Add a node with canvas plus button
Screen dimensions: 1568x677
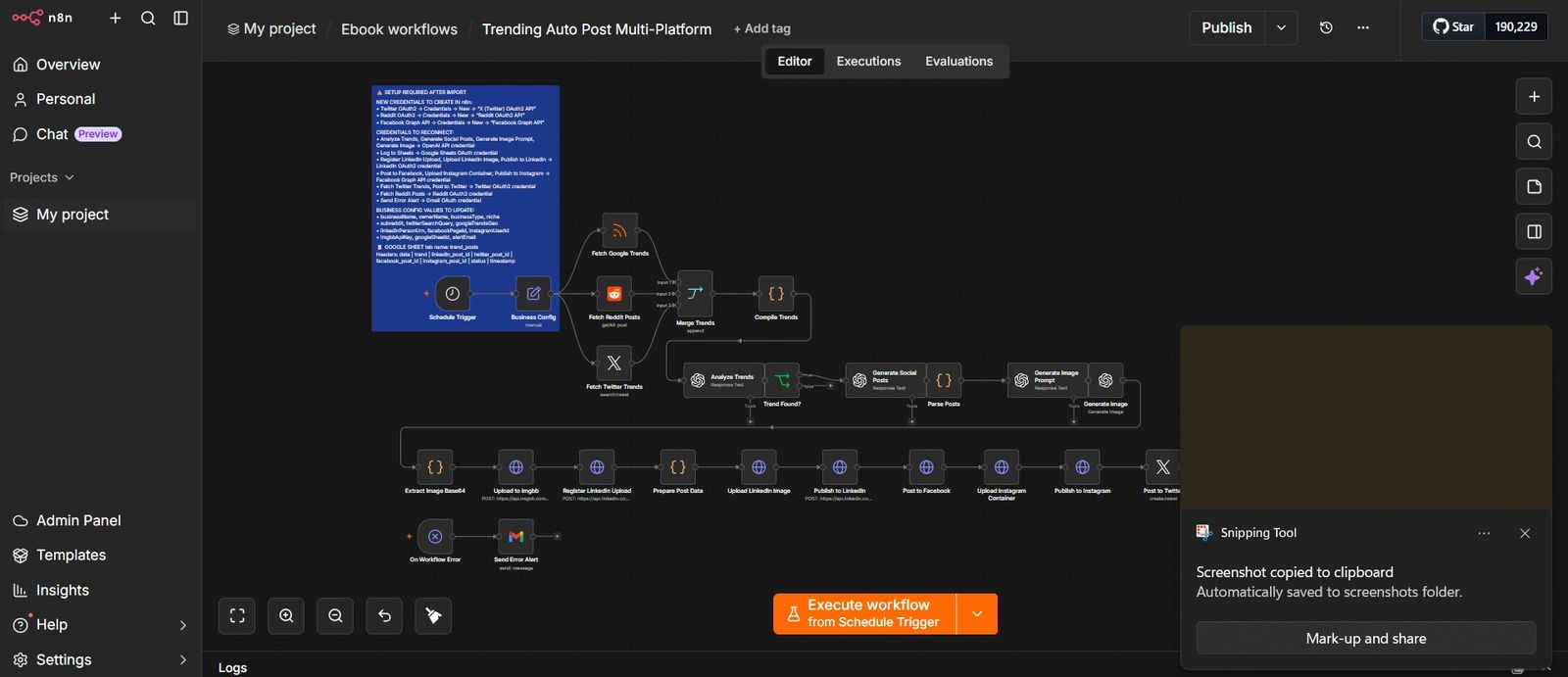tap(1534, 97)
